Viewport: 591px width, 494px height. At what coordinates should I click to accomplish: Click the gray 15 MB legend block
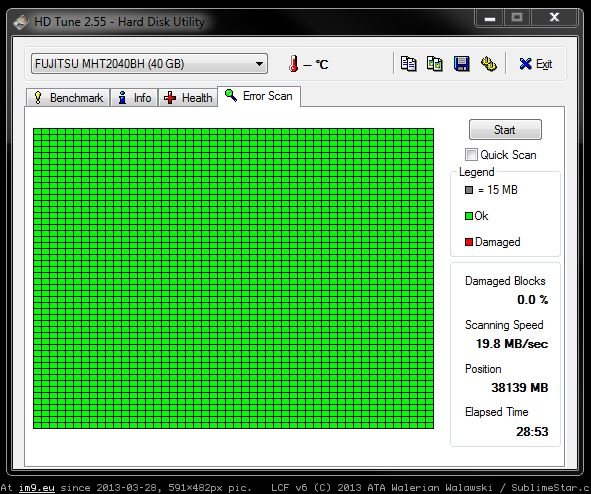pyautogui.click(x=469, y=190)
